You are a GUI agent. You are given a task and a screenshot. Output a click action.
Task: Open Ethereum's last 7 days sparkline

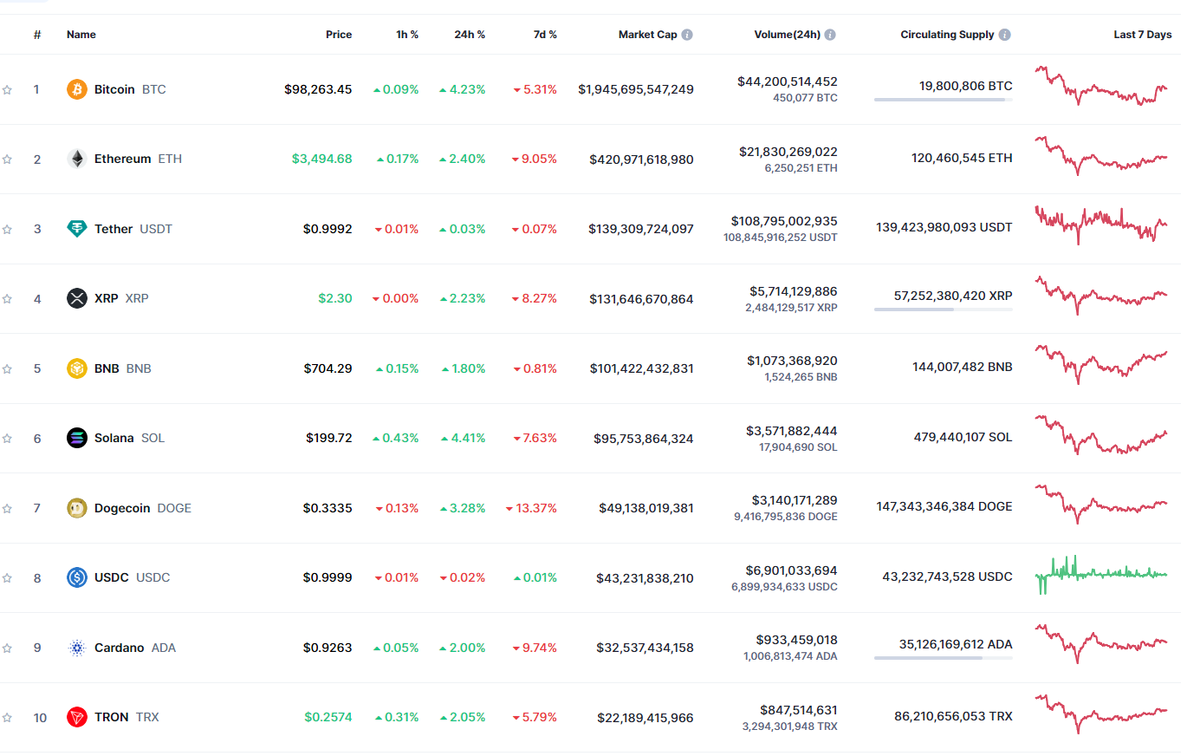(1101, 156)
